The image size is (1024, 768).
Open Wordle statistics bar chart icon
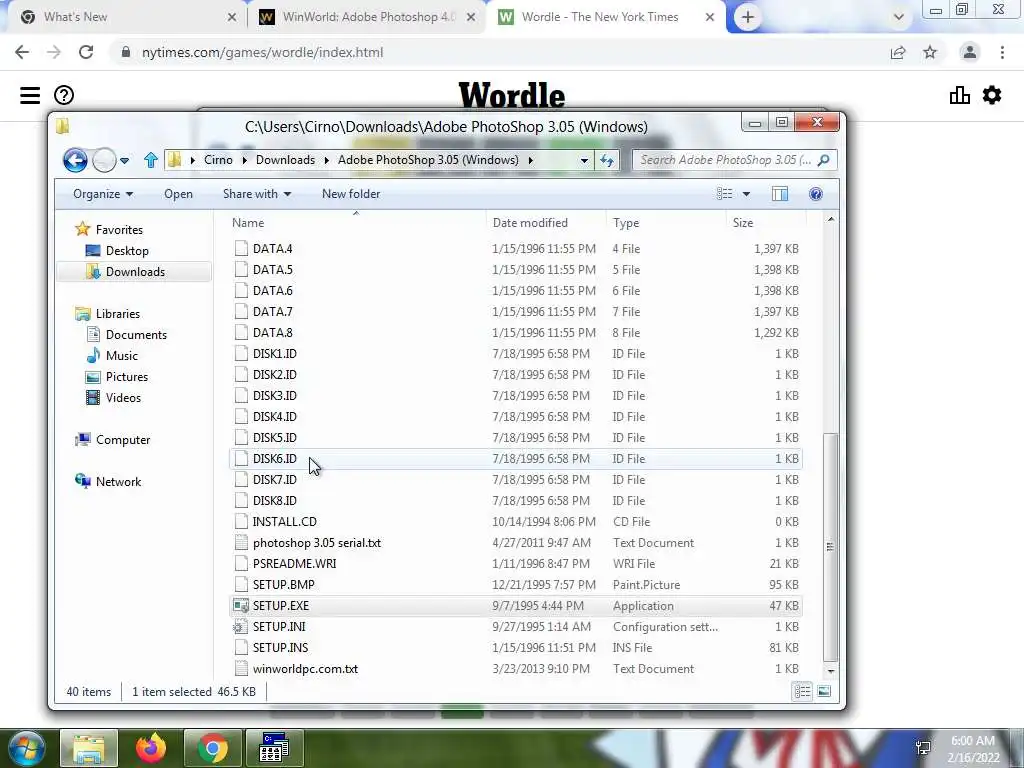tap(959, 95)
